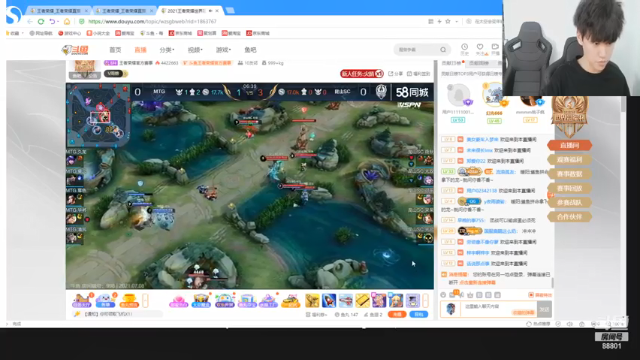This screenshot has height=360, width=640.
Task: Open 赛事回放 side menu item
Action: (x=569, y=188)
